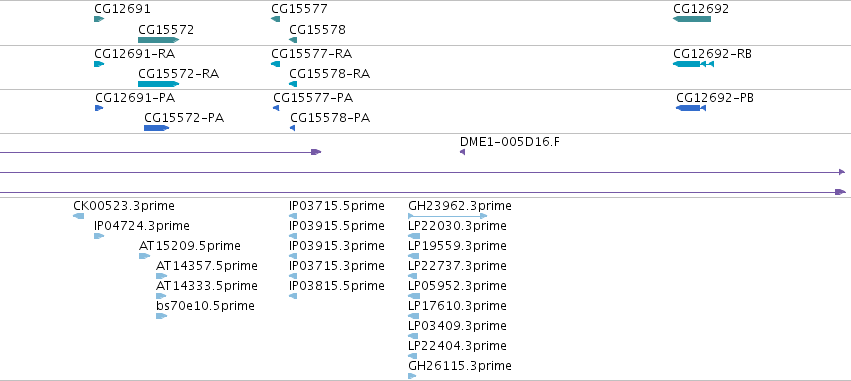851x381 pixels.
Task: Select the LP22030.3prime EST label
Action: tap(457, 226)
